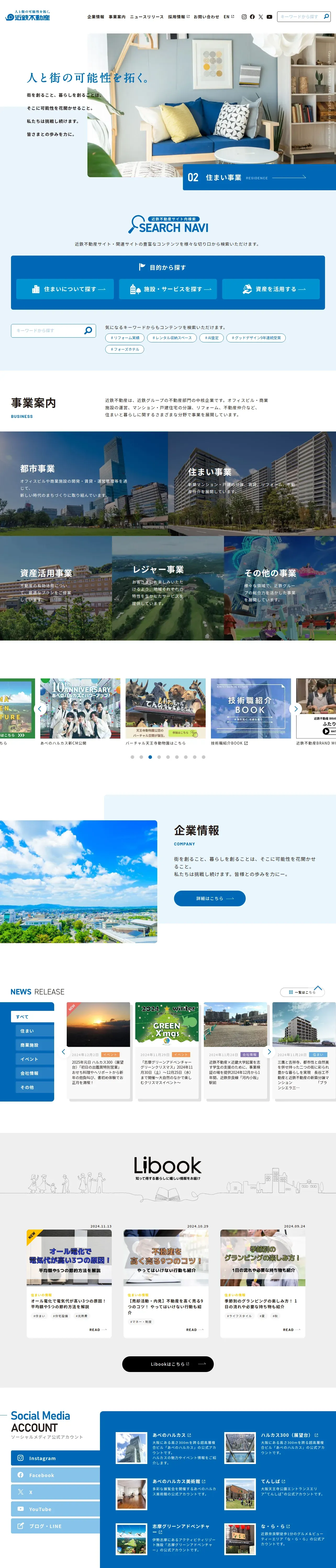Viewport: 336px width, 1568px height.
Task: Open the Instagram icon in the header
Action: coord(244,17)
